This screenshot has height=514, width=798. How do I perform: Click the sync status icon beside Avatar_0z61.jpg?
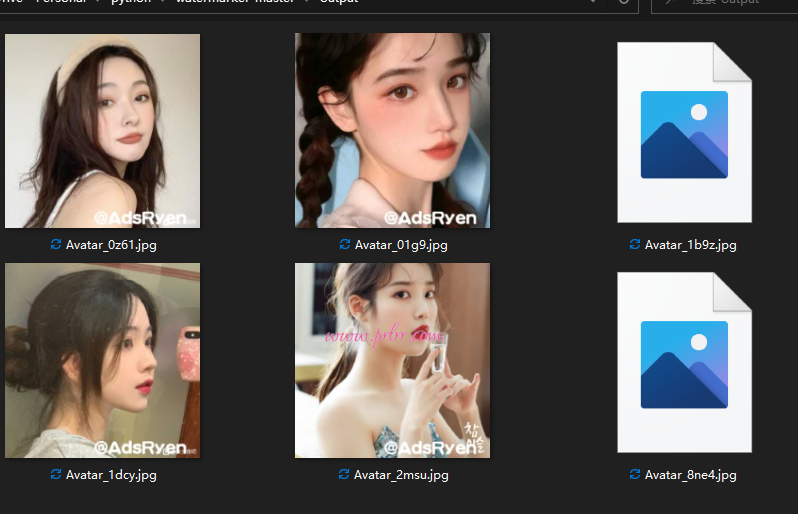point(56,245)
